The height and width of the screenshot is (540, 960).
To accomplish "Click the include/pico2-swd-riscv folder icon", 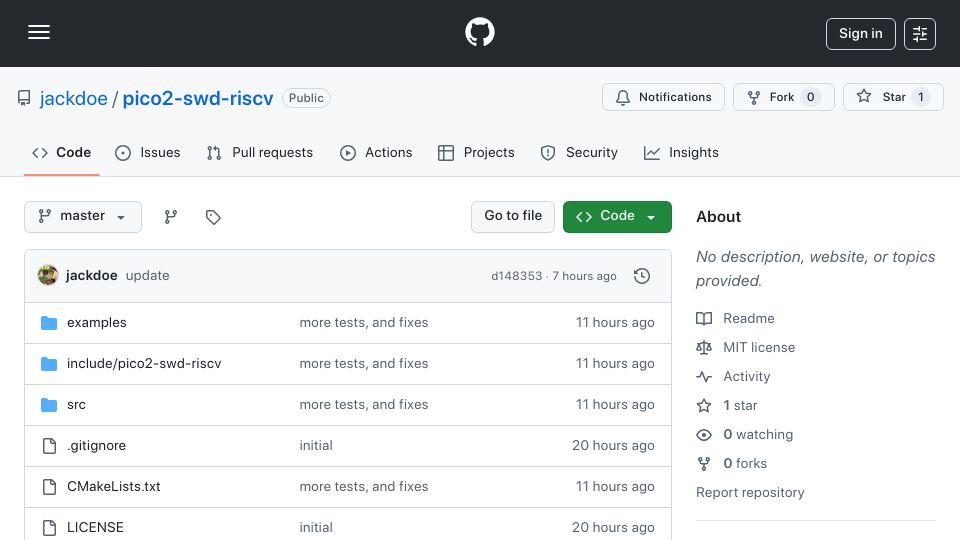I will point(49,364).
